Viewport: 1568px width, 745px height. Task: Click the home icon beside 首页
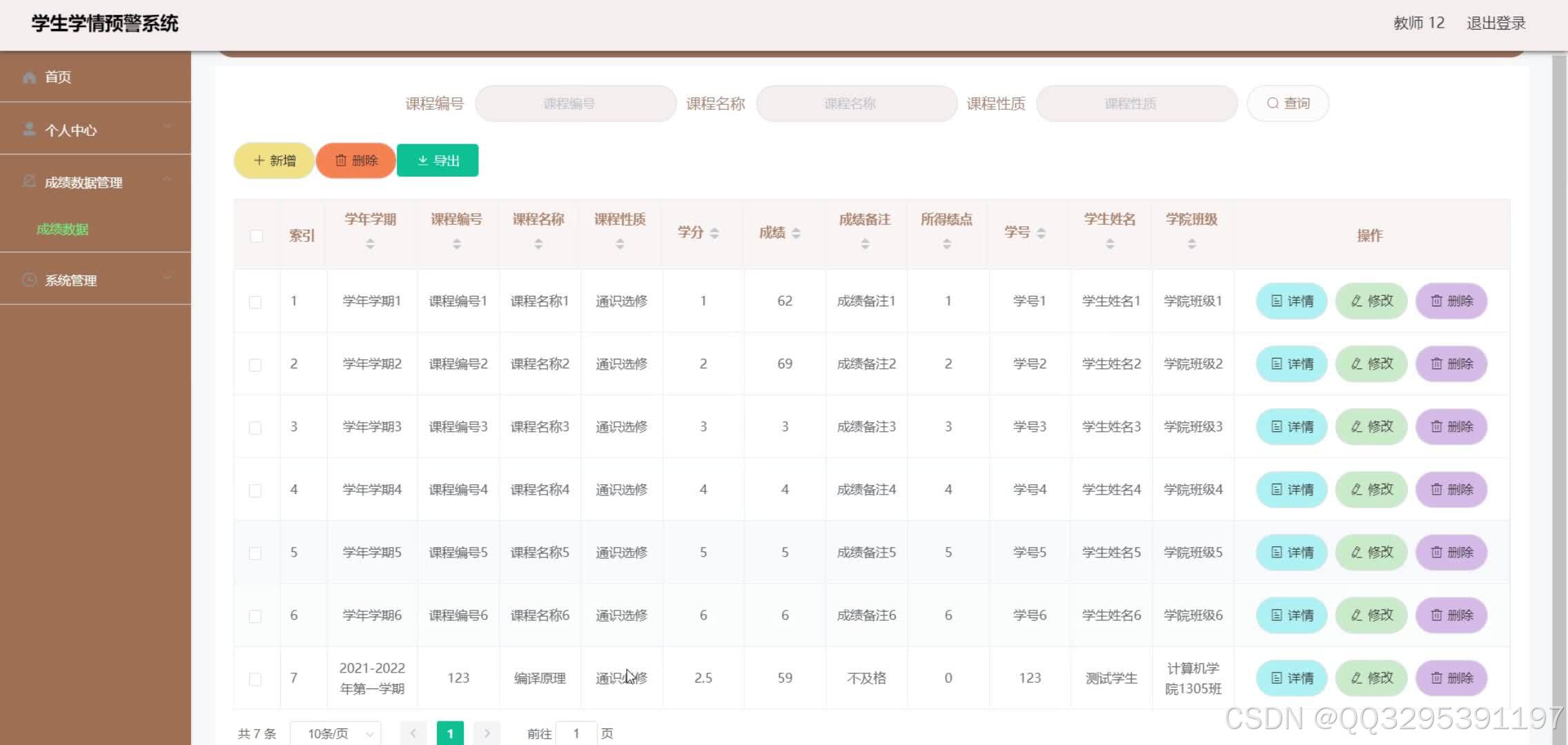[29, 77]
